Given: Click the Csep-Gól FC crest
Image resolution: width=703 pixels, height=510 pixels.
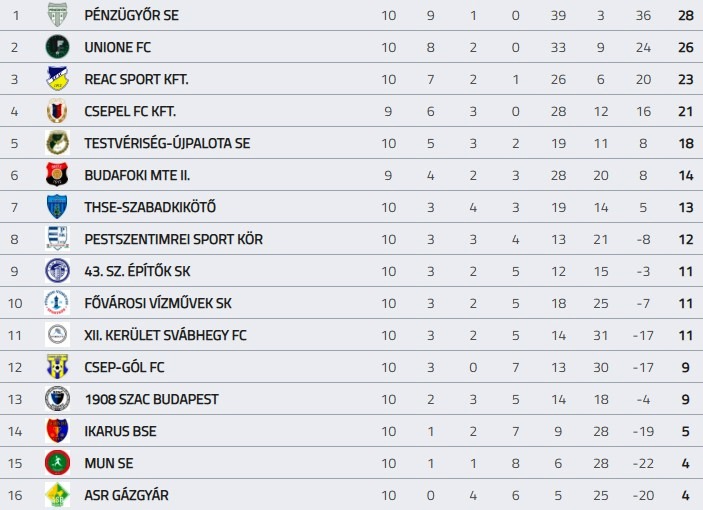Looking at the screenshot, I should tap(57, 367).
